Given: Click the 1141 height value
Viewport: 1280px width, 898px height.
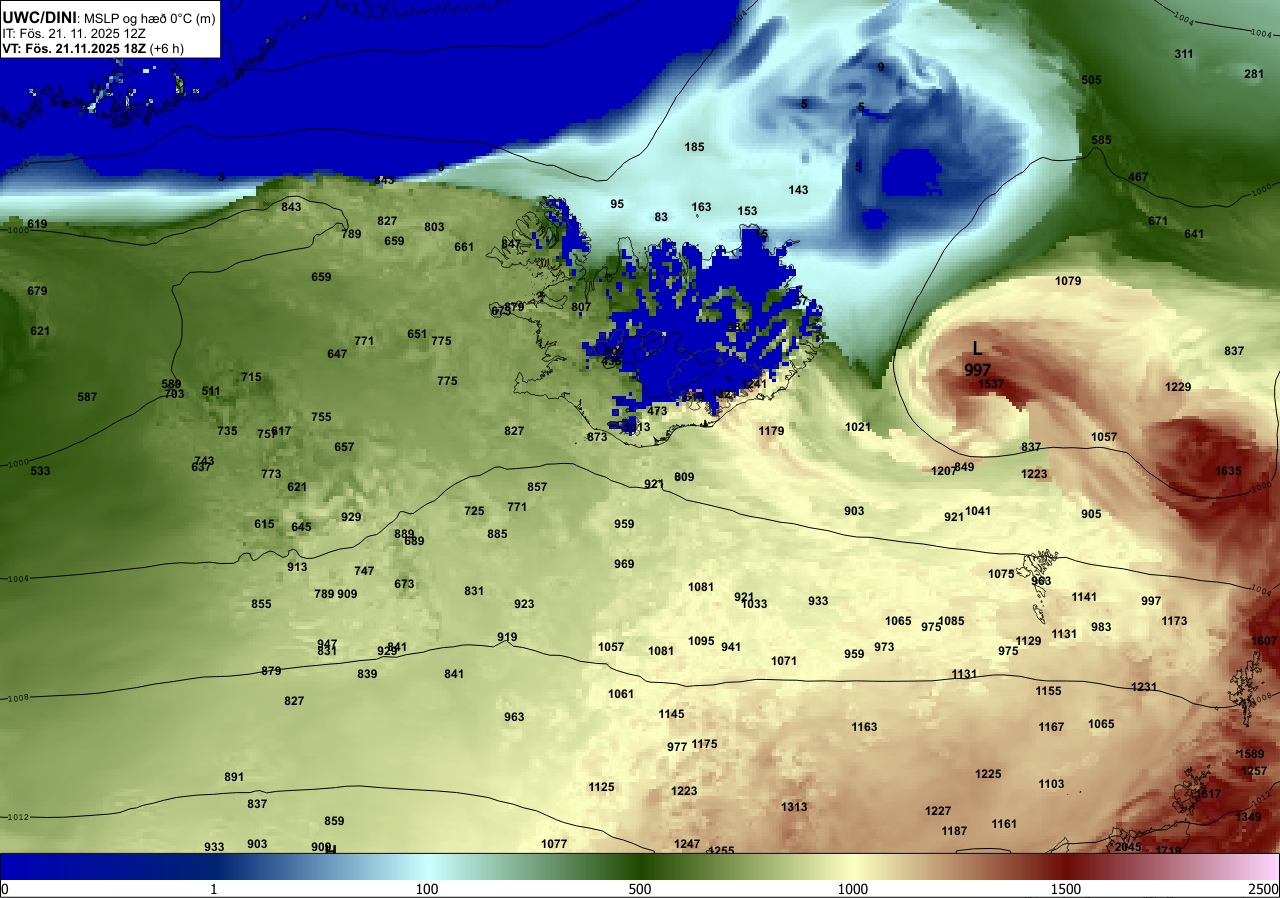Looking at the screenshot, I should [x=1084, y=597].
